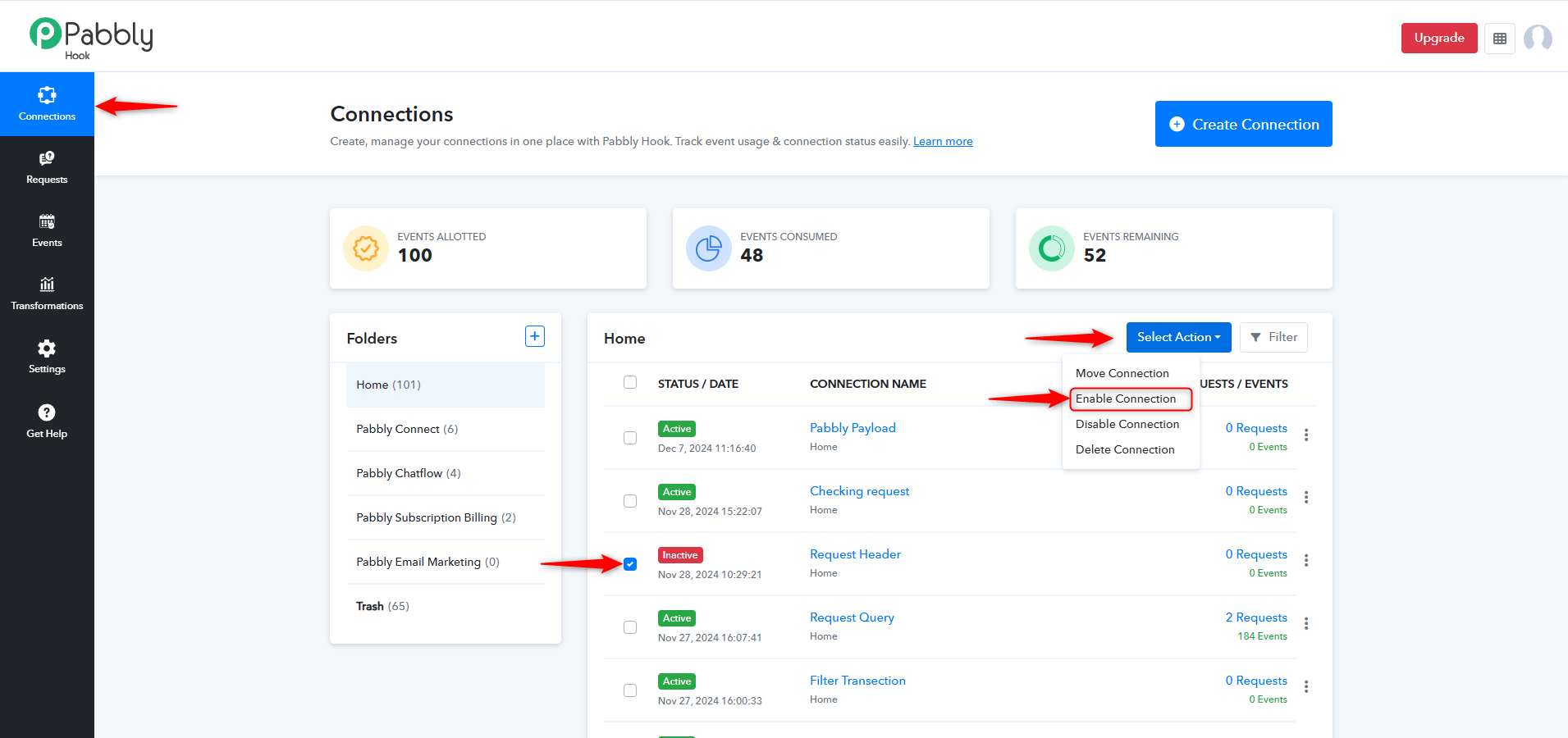Click the Inactive status badge
Image resolution: width=1568 pixels, height=738 pixels.
pyautogui.click(x=680, y=555)
